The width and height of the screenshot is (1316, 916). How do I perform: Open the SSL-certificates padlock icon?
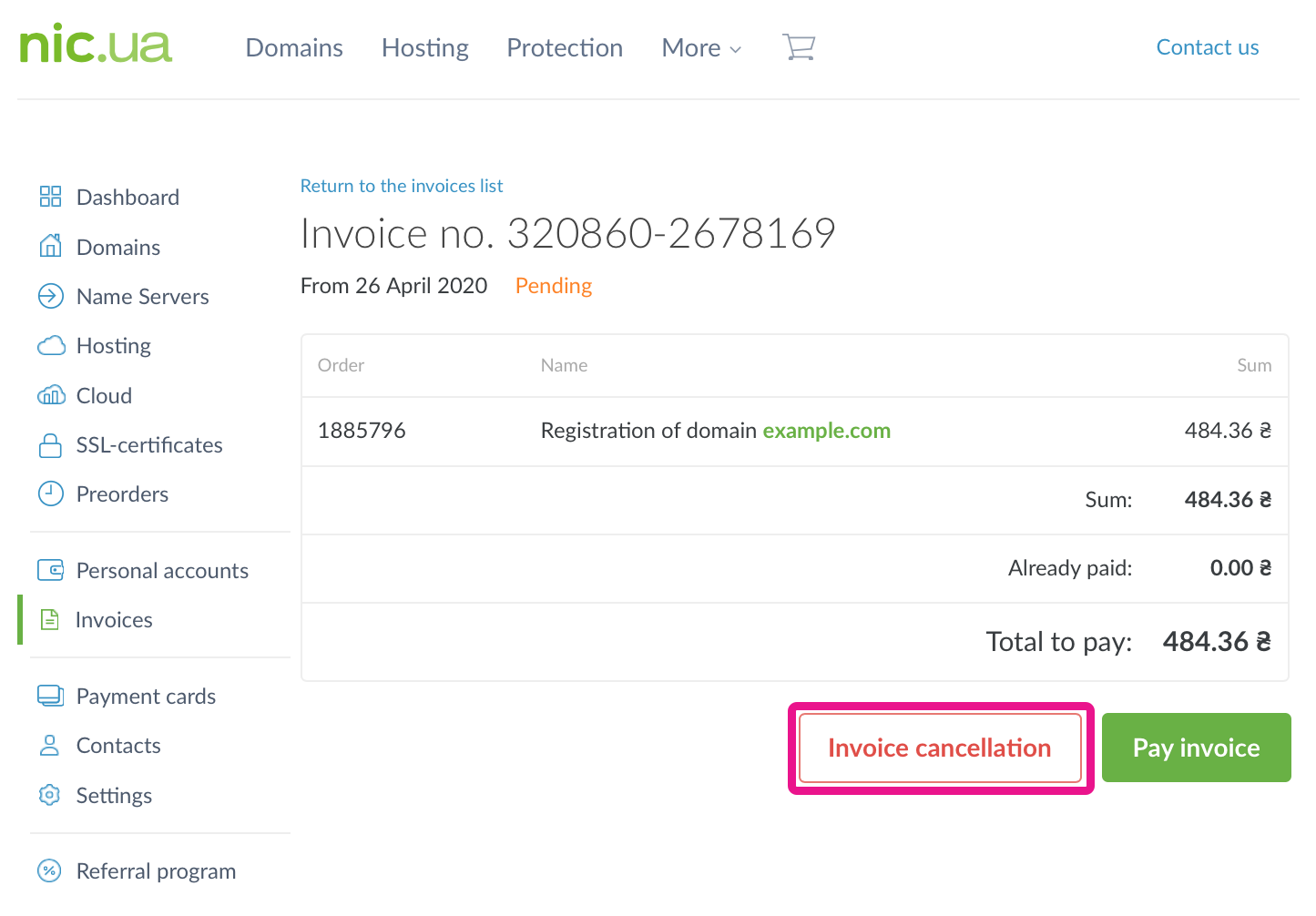50,445
